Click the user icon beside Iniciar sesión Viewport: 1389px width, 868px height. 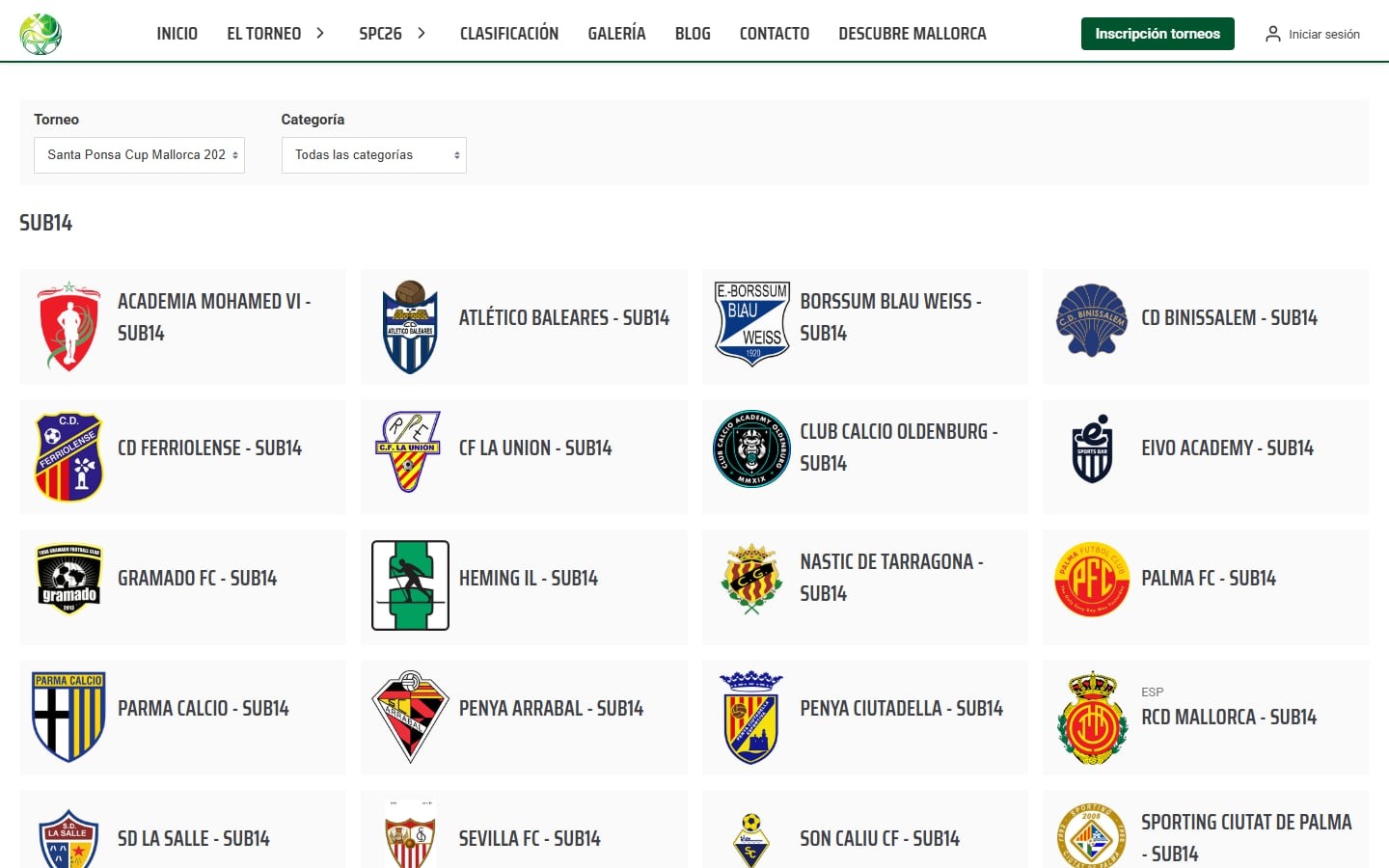(1273, 34)
